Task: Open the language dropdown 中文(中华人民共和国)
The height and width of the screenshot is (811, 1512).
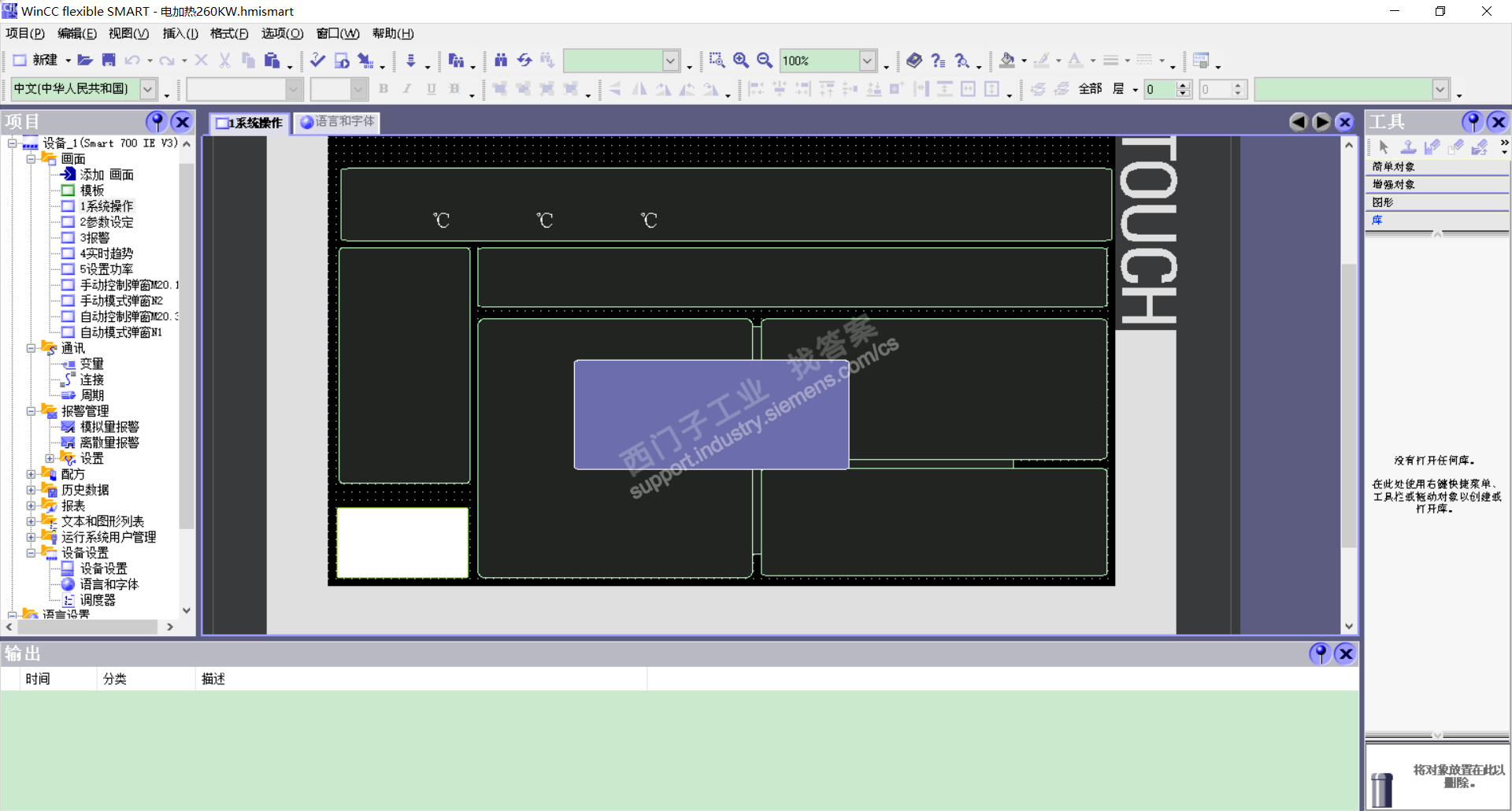Action: click(147, 89)
